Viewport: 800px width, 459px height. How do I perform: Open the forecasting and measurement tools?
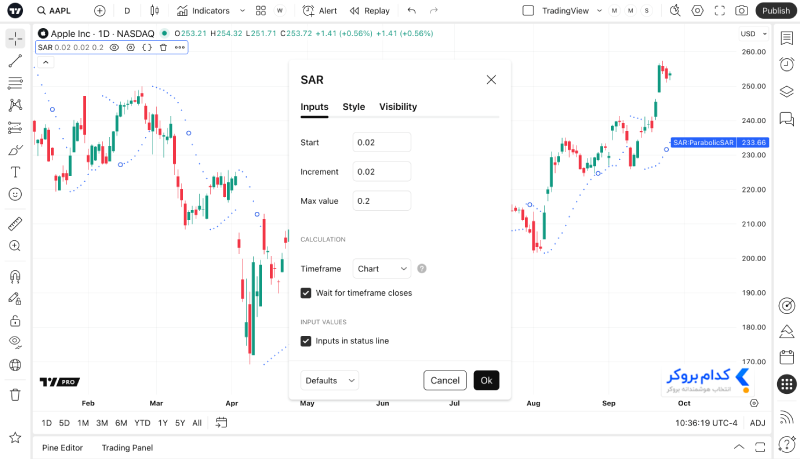(x=15, y=128)
